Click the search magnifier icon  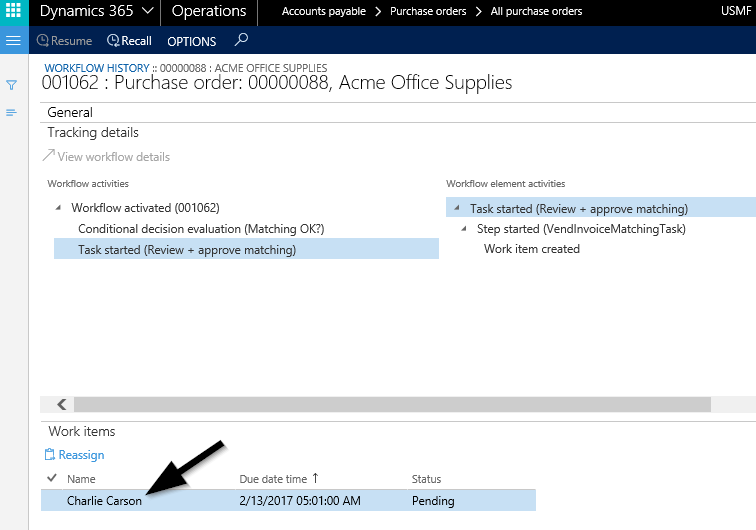[240, 41]
